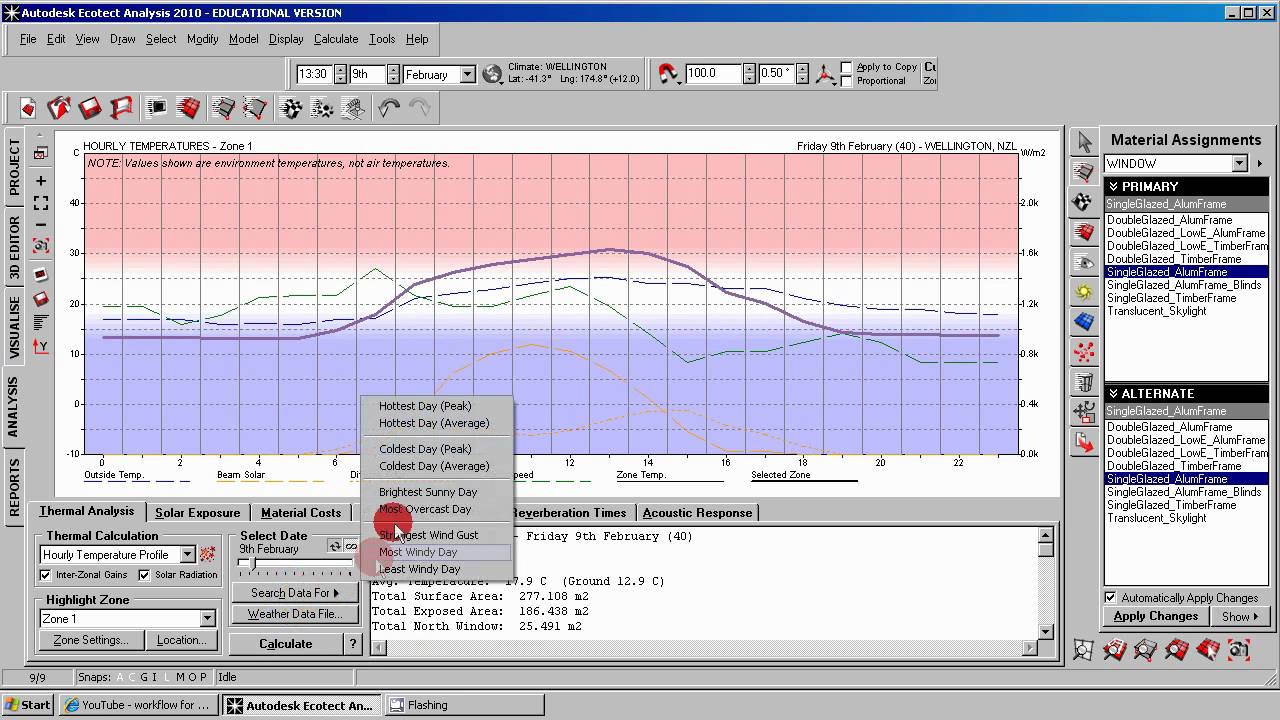The height and width of the screenshot is (720, 1280).
Task: Click the sync refresh icon beside Select Date
Action: pos(335,546)
